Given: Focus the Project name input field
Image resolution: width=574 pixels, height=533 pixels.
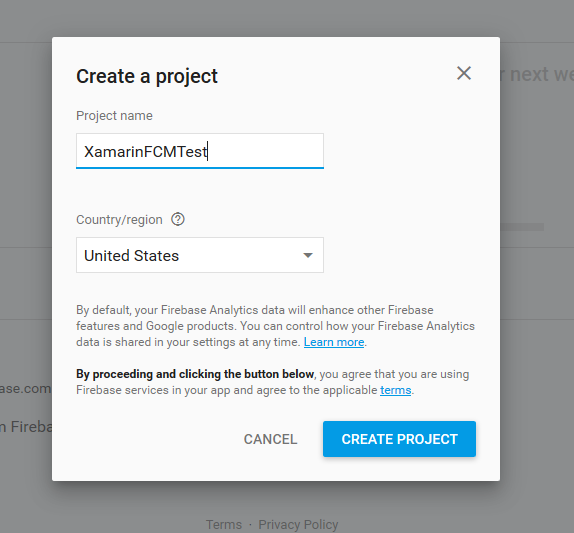Looking at the screenshot, I should [200, 151].
